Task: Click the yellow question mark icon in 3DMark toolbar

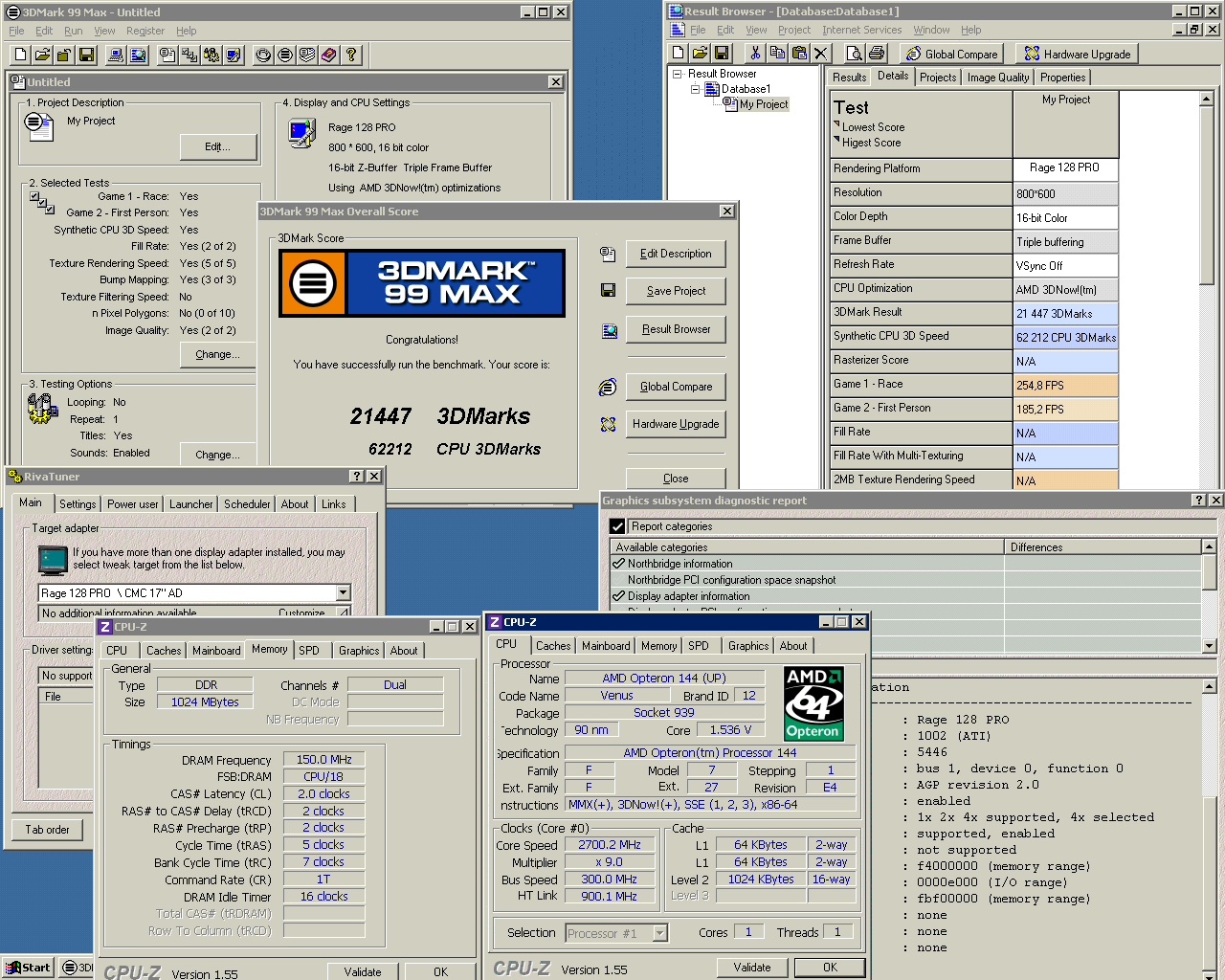Action: [351, 55]
